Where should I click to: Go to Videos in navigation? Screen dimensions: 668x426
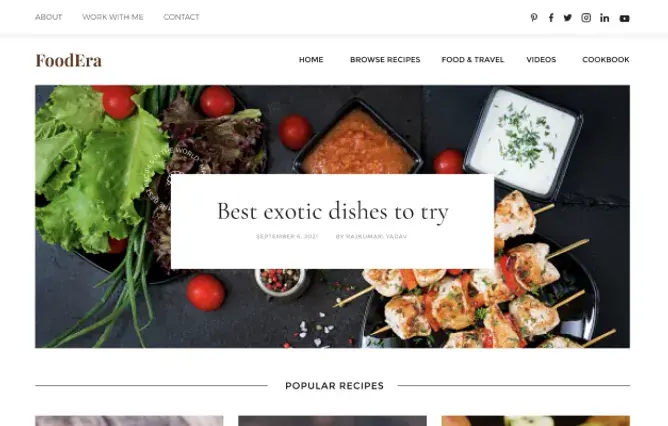click(541, 60)
